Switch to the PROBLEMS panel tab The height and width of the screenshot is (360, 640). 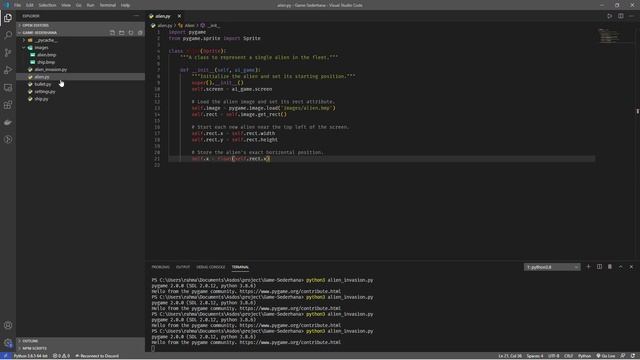coord(160,267)
